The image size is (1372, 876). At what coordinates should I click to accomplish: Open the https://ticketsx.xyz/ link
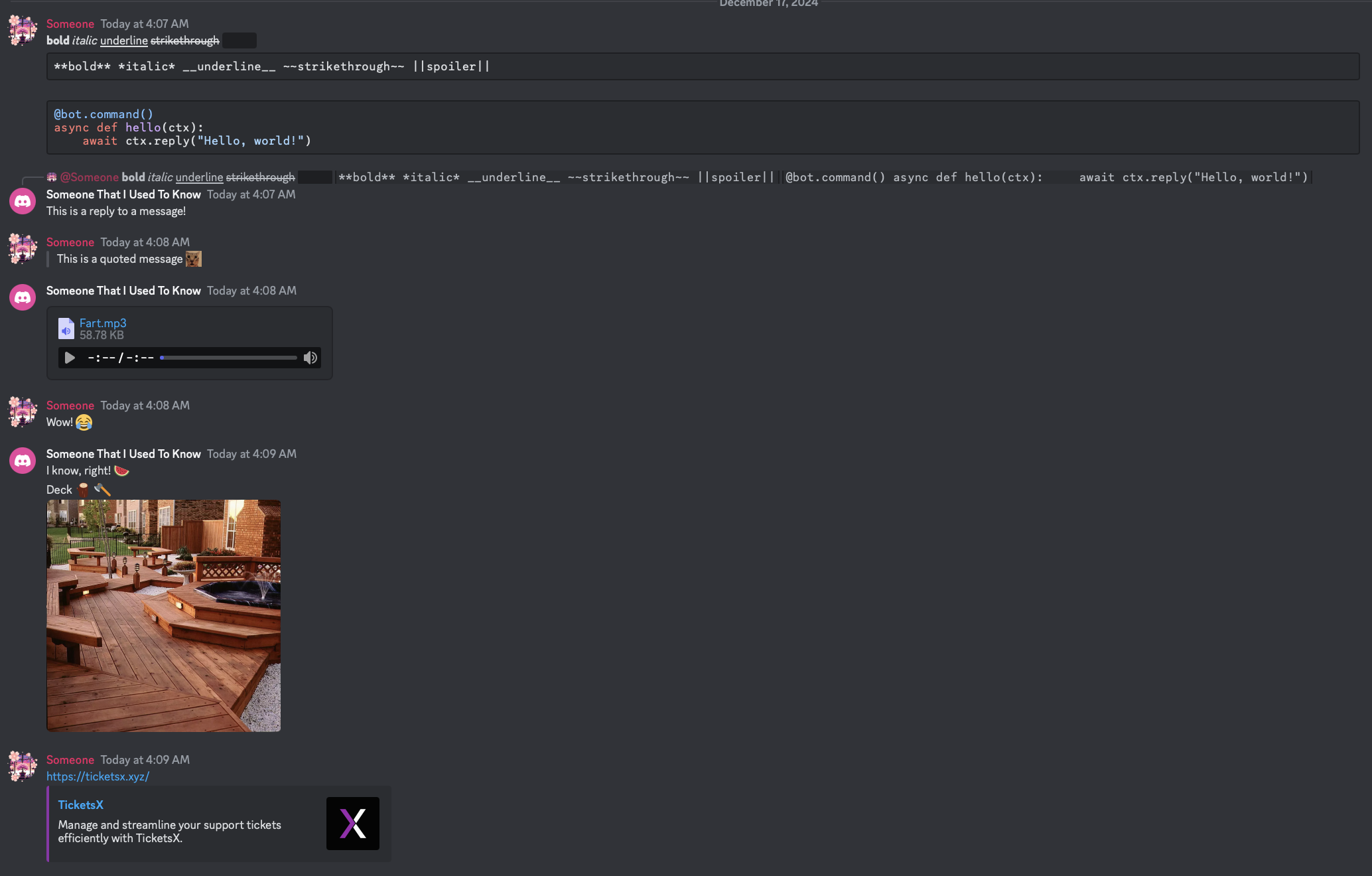pyautogui.click(x=98, y=776)
